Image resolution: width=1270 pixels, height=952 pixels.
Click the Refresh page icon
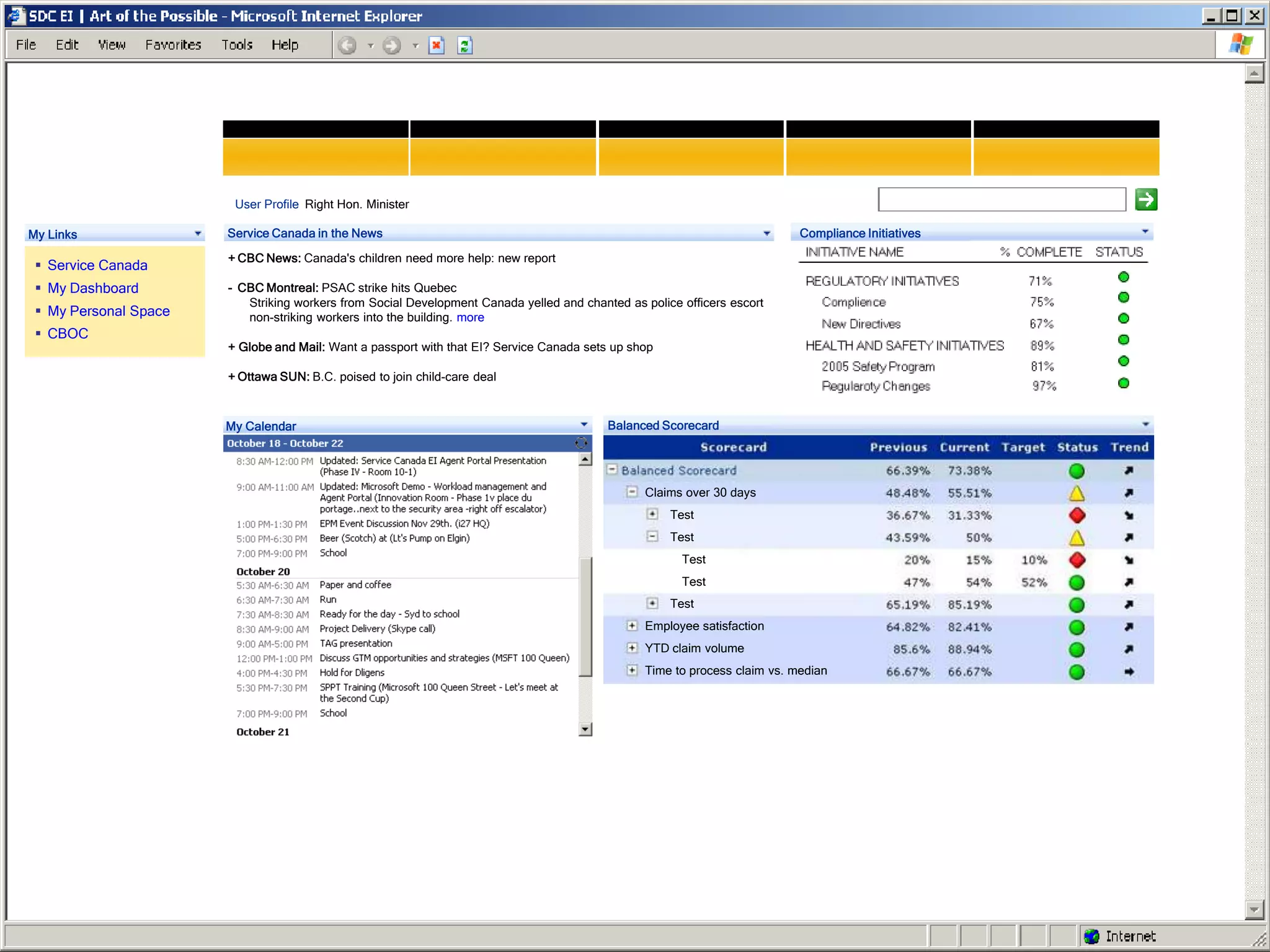(464, 45)
